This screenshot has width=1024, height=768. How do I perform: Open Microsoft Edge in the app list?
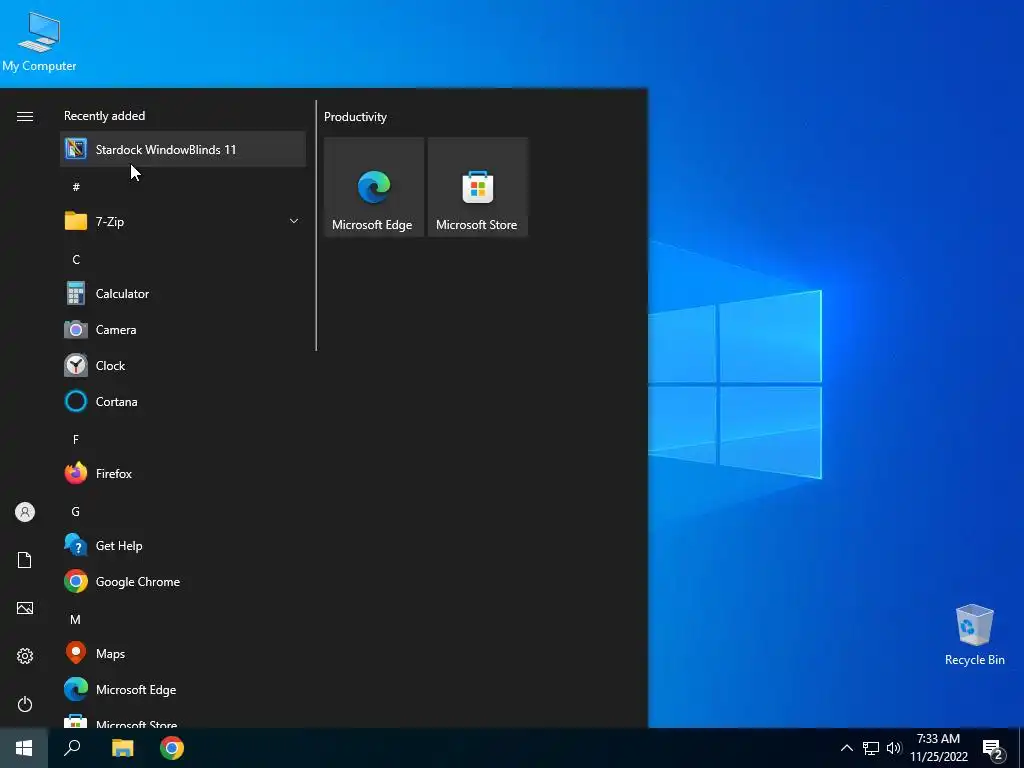click(183, 690)
